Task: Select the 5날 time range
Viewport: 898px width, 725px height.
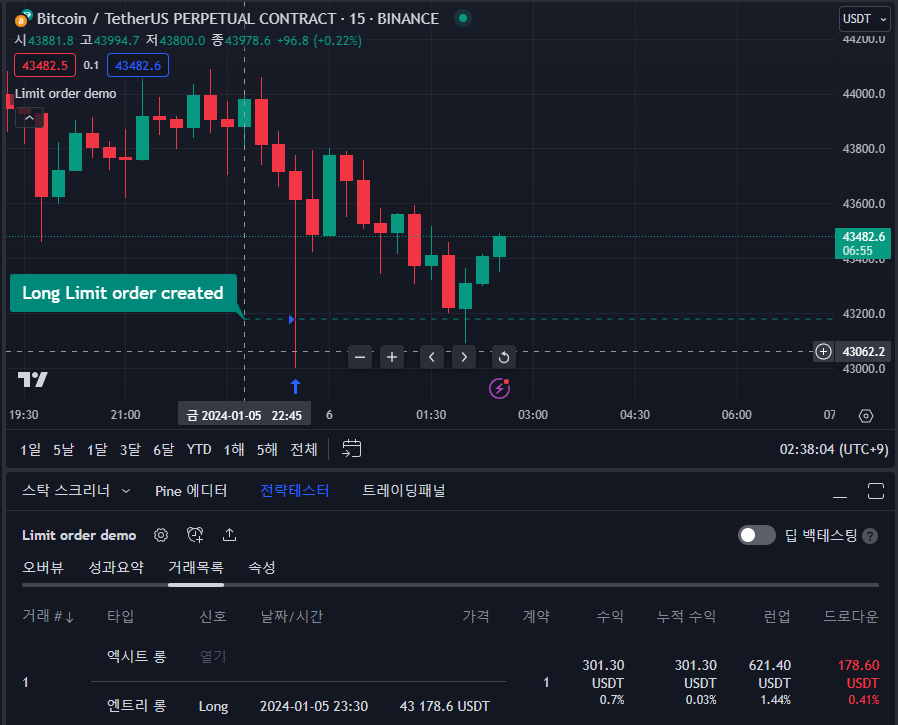Action: [64, 450]
